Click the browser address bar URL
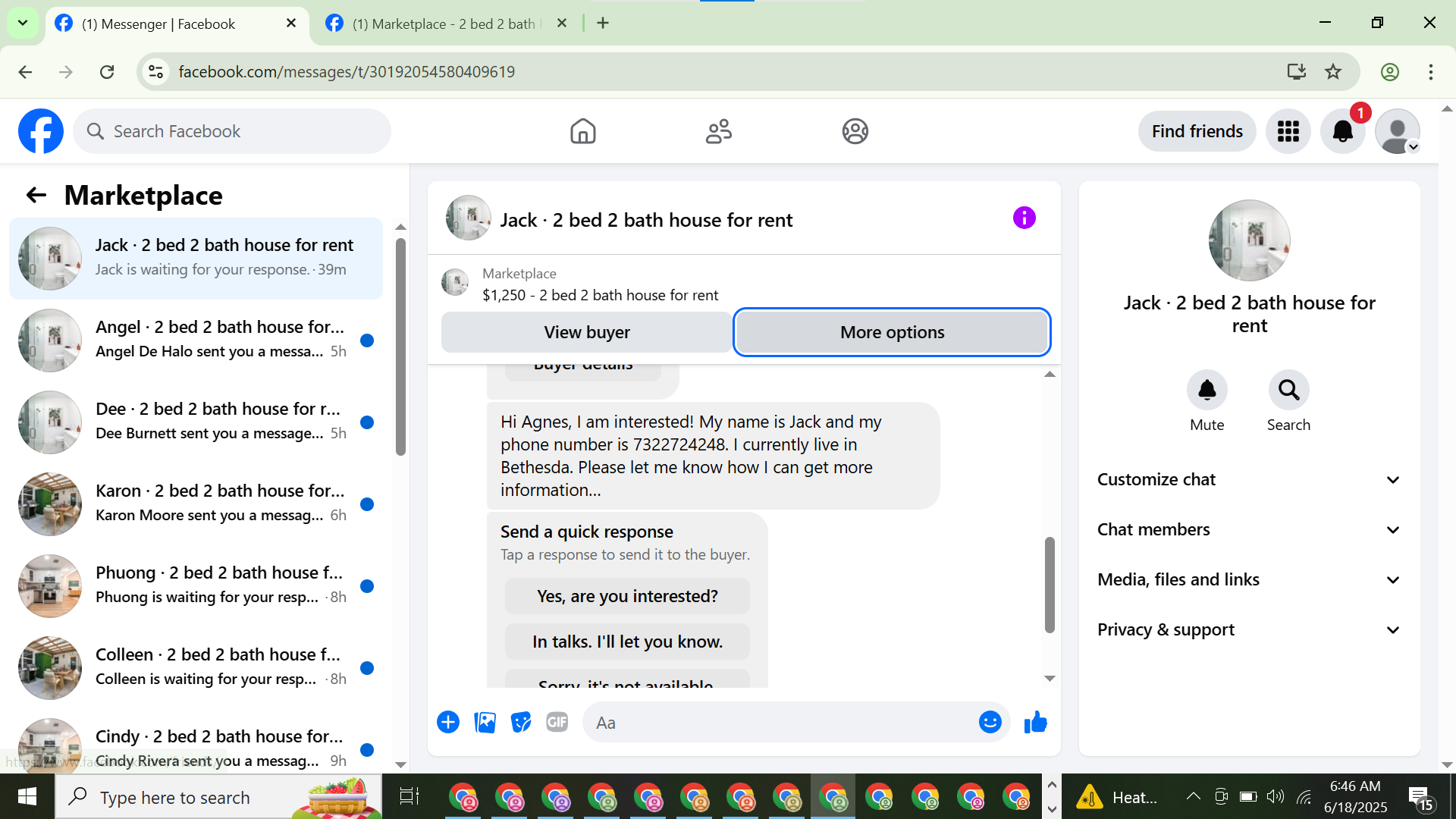 [347, 71]
